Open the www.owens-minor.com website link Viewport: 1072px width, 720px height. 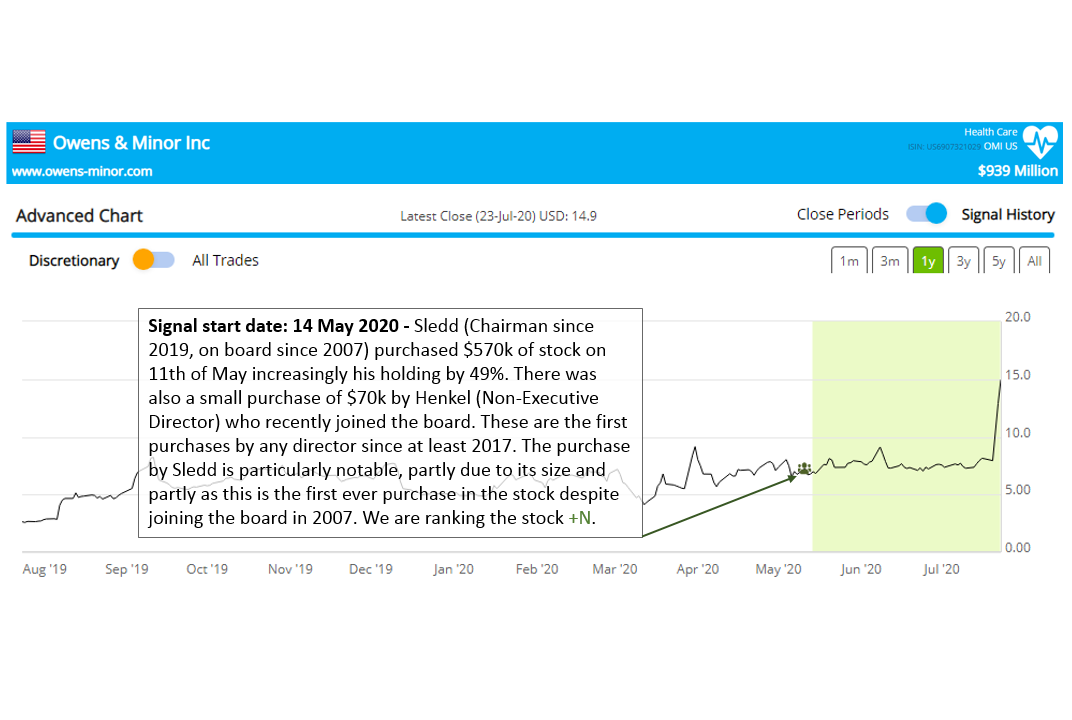[82, 171]
